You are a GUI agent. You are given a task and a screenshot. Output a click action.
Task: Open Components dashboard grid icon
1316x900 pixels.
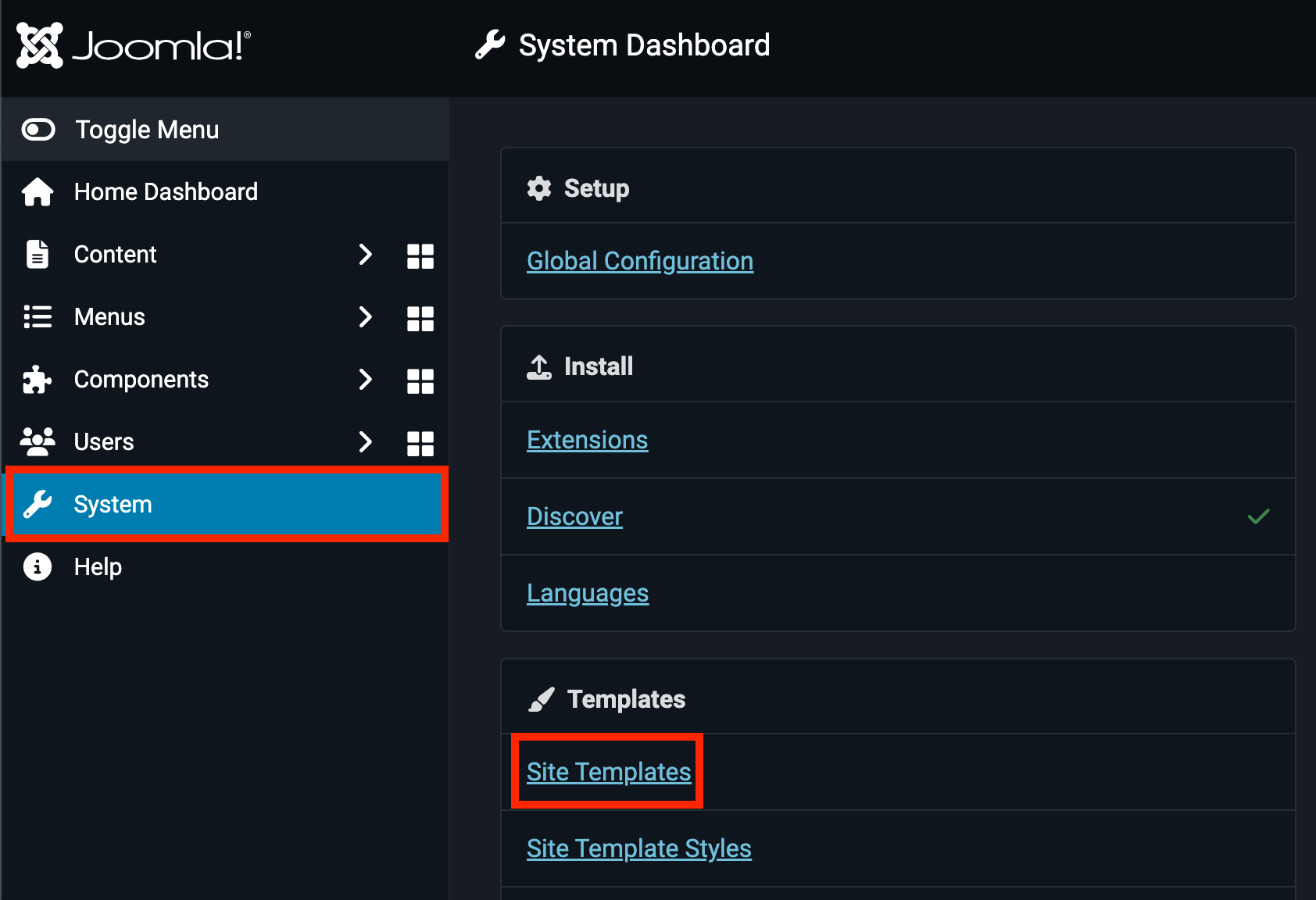click(x=420, y=380)
